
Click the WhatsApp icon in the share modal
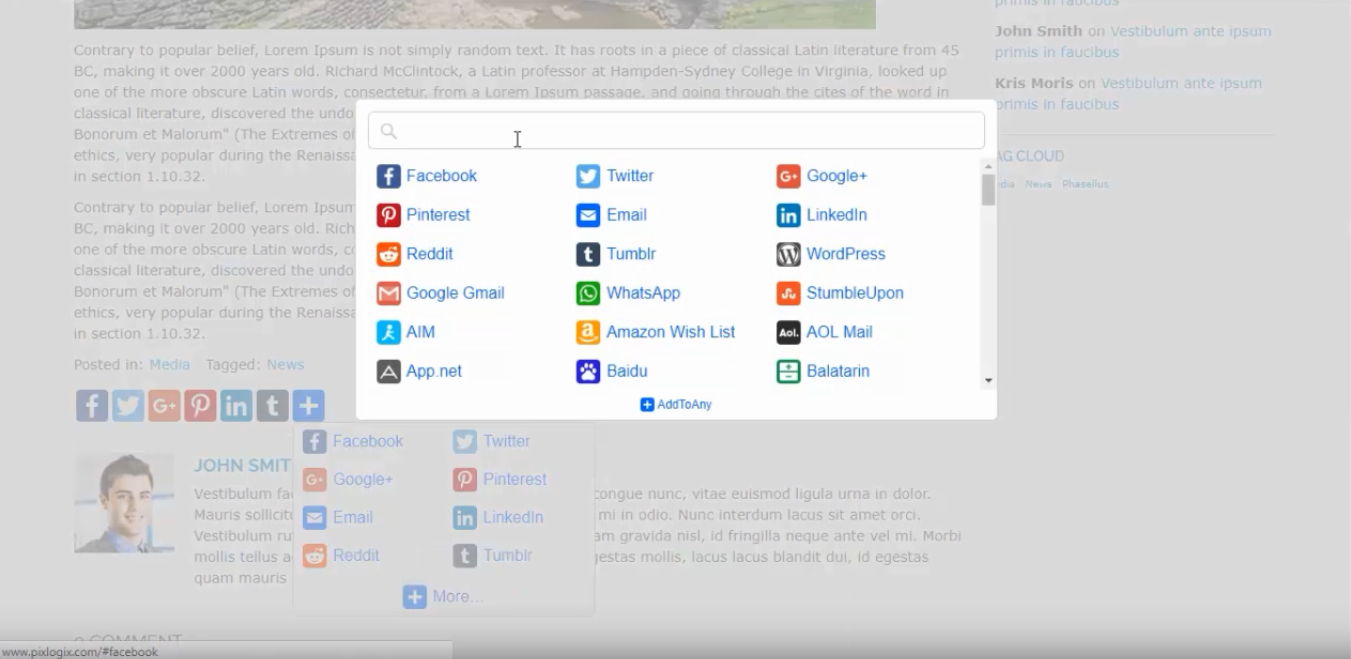point(588,293)
